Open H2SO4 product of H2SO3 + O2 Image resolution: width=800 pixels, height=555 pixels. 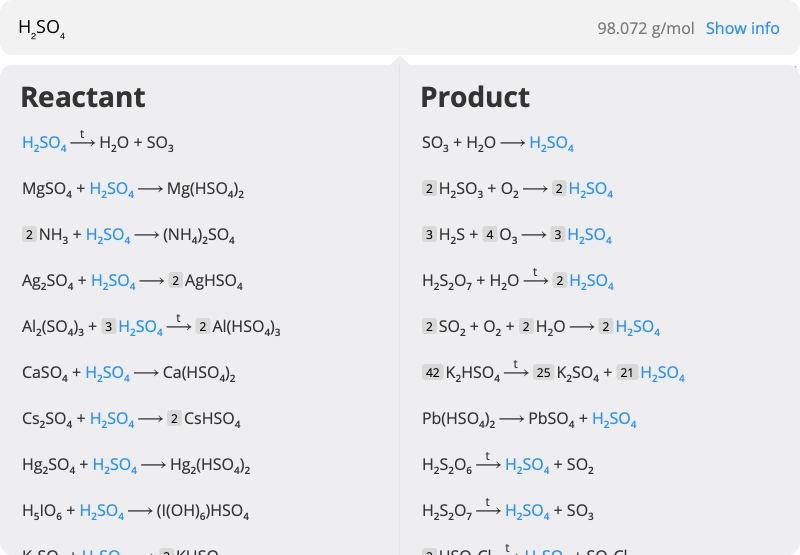coord(591,190)
